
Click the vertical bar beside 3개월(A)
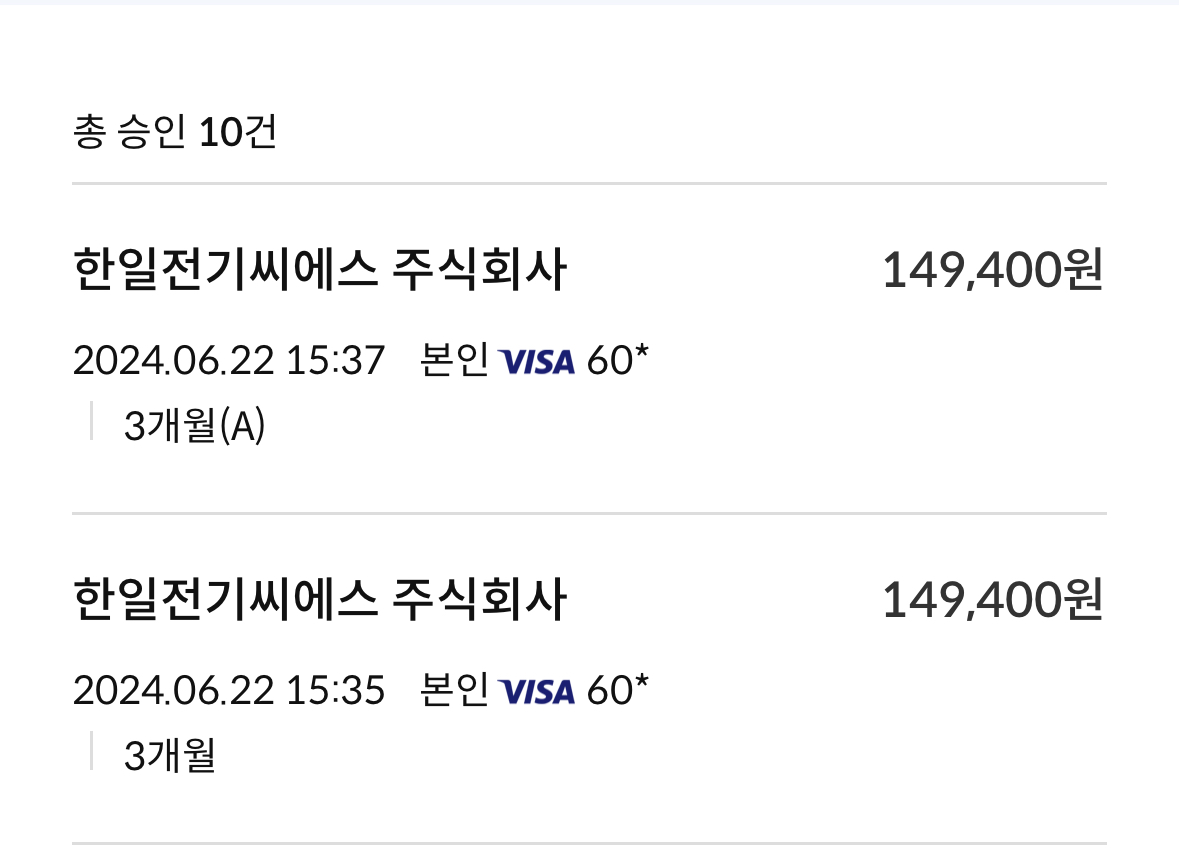pos(92,421)
